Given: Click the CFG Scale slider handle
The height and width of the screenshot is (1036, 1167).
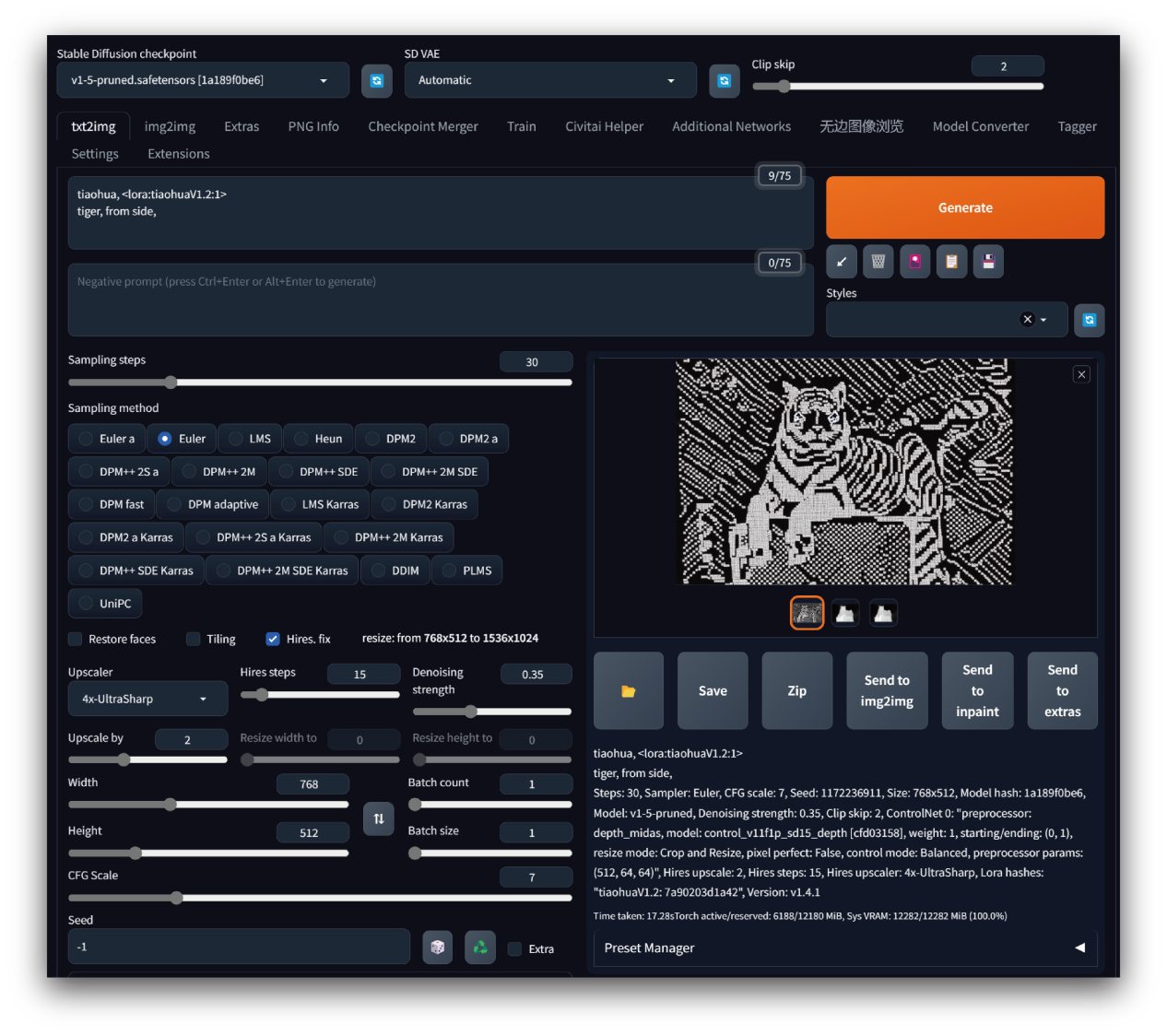Looking at the screenshot, I should pyautogui.click(x=176, y=898).
